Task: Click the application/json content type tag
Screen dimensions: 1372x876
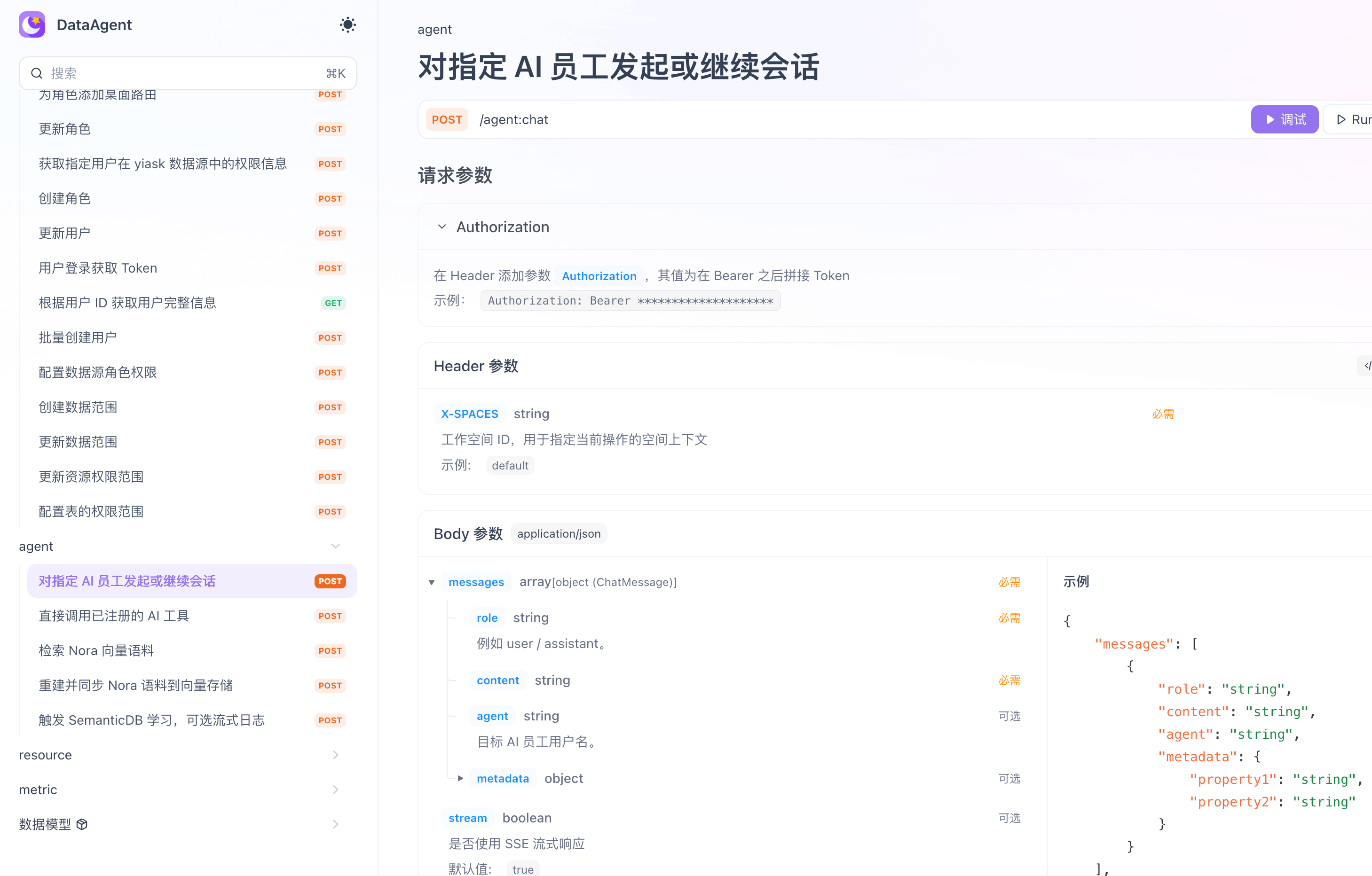Action: click(x=559, y=534)
